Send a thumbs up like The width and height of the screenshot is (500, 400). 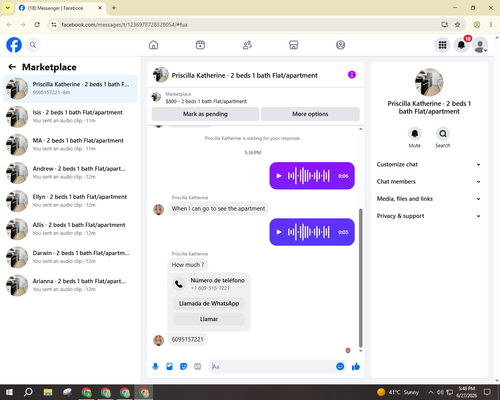[x=356, y=367]
